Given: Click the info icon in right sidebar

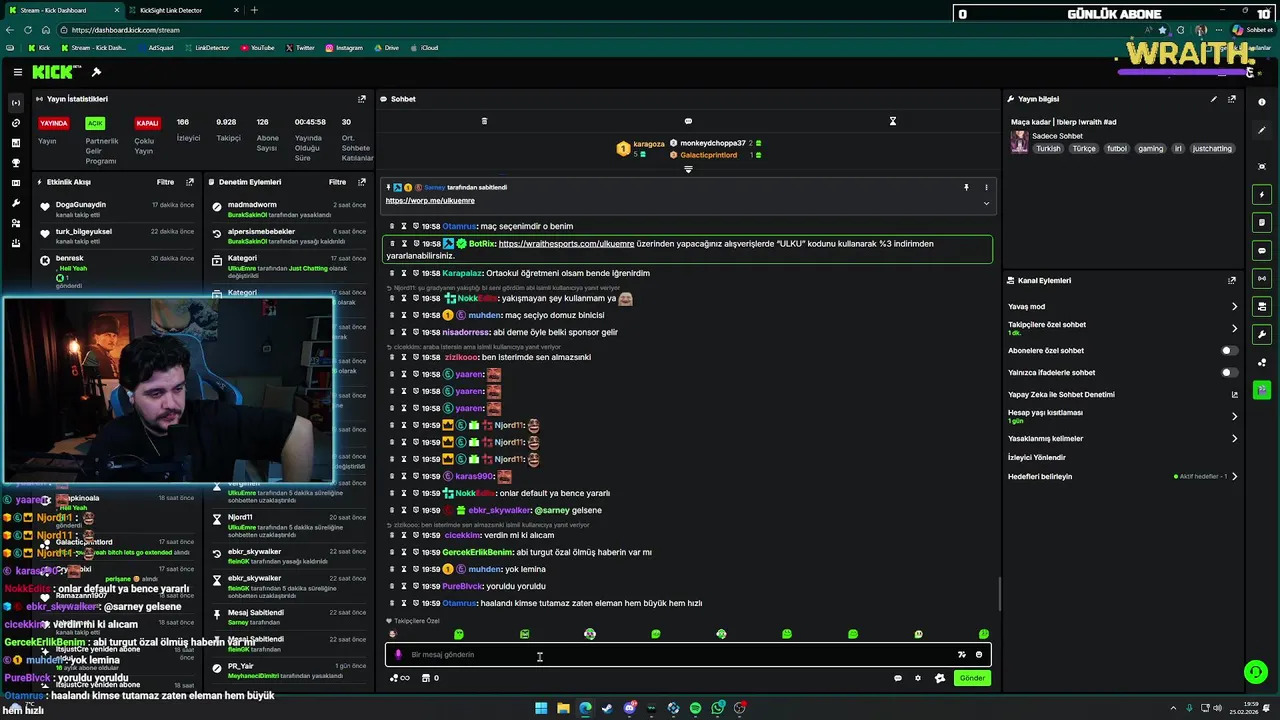Looking at the screenshot, I should click(x=1262, y=102).
